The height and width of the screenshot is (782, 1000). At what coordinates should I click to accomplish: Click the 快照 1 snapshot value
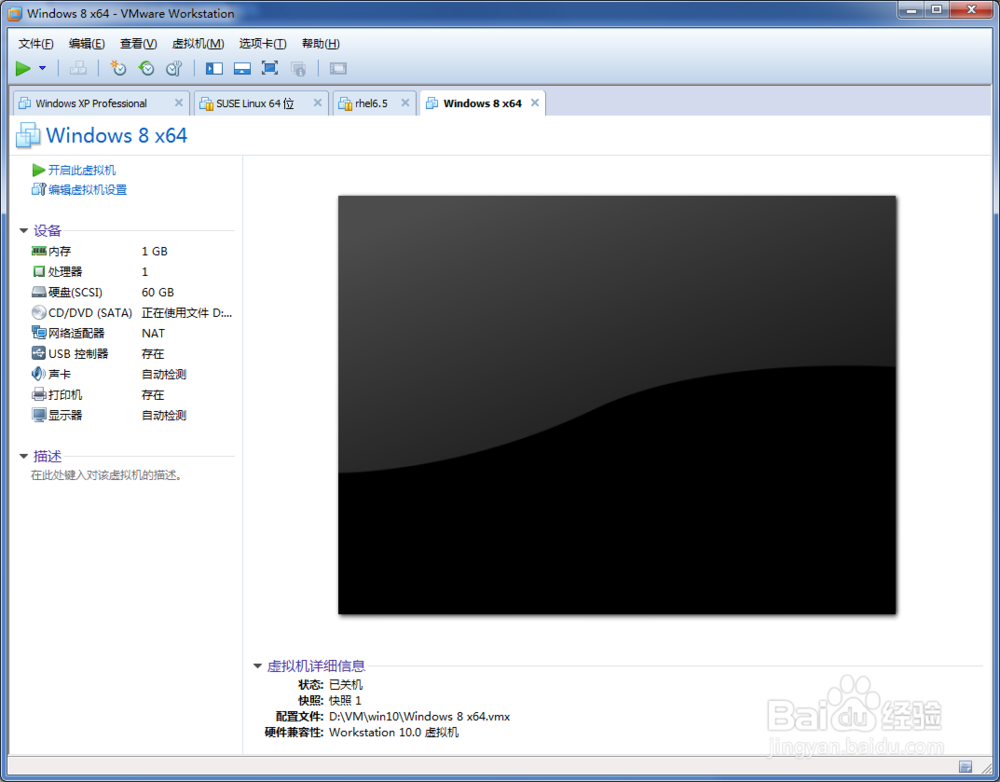click(345, 700)
